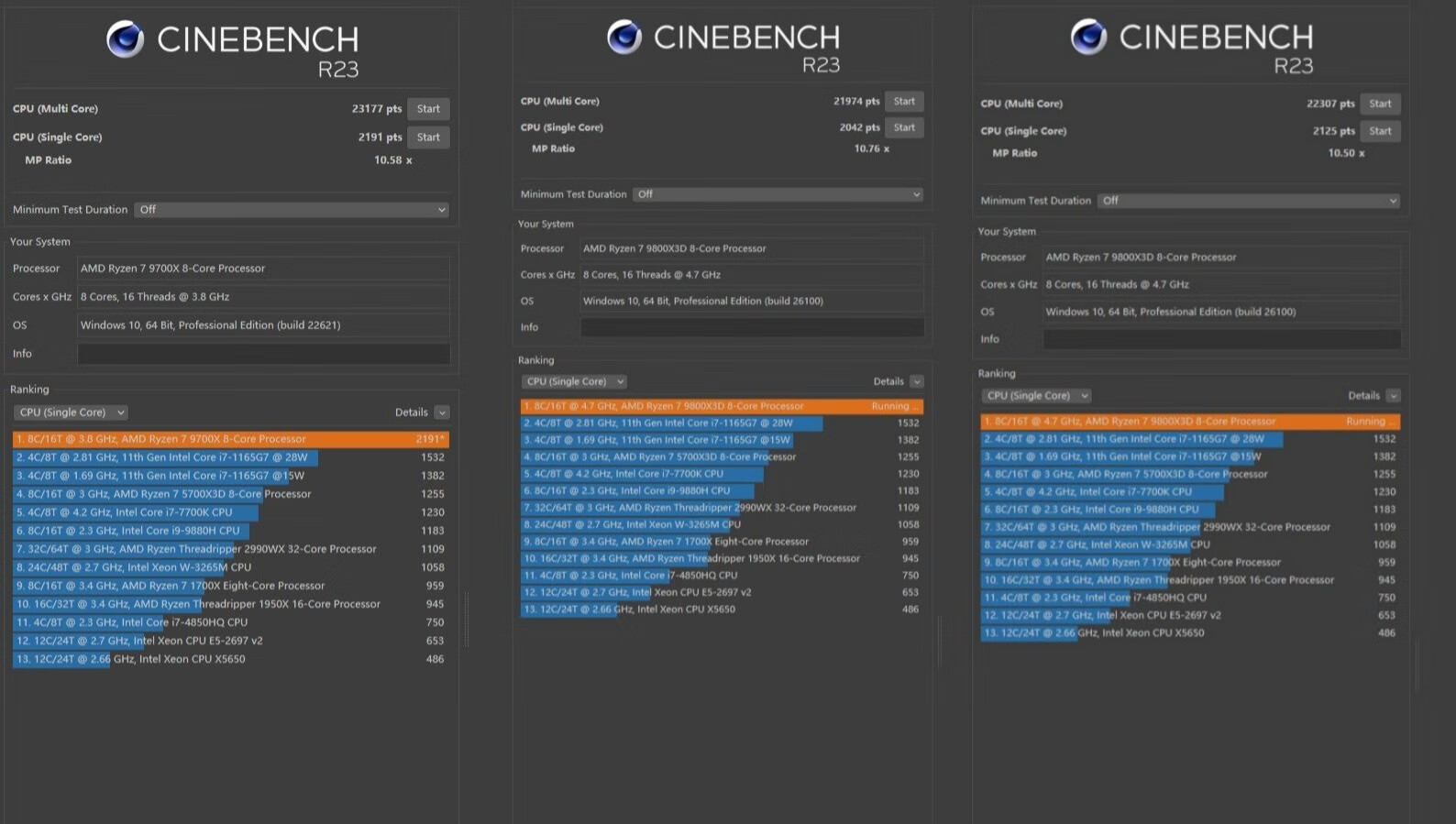This screenshot has height=824, width=1456.
Task: Select Threadripper 1950X row in 9700X window
Action: tap(231, 604)
